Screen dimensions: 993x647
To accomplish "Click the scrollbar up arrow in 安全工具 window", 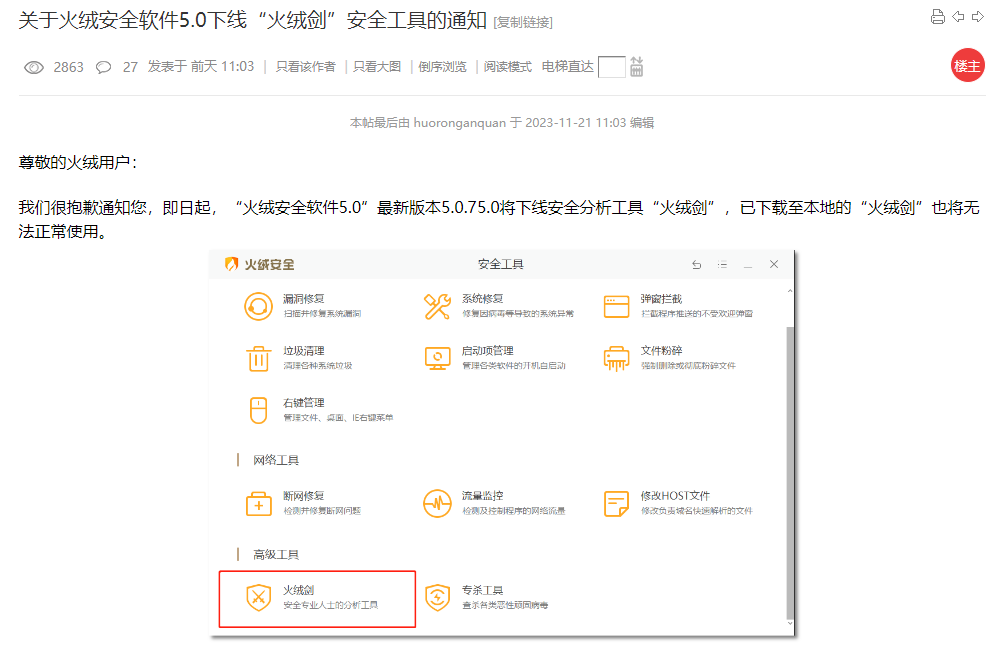I will [x=790, y=291].
